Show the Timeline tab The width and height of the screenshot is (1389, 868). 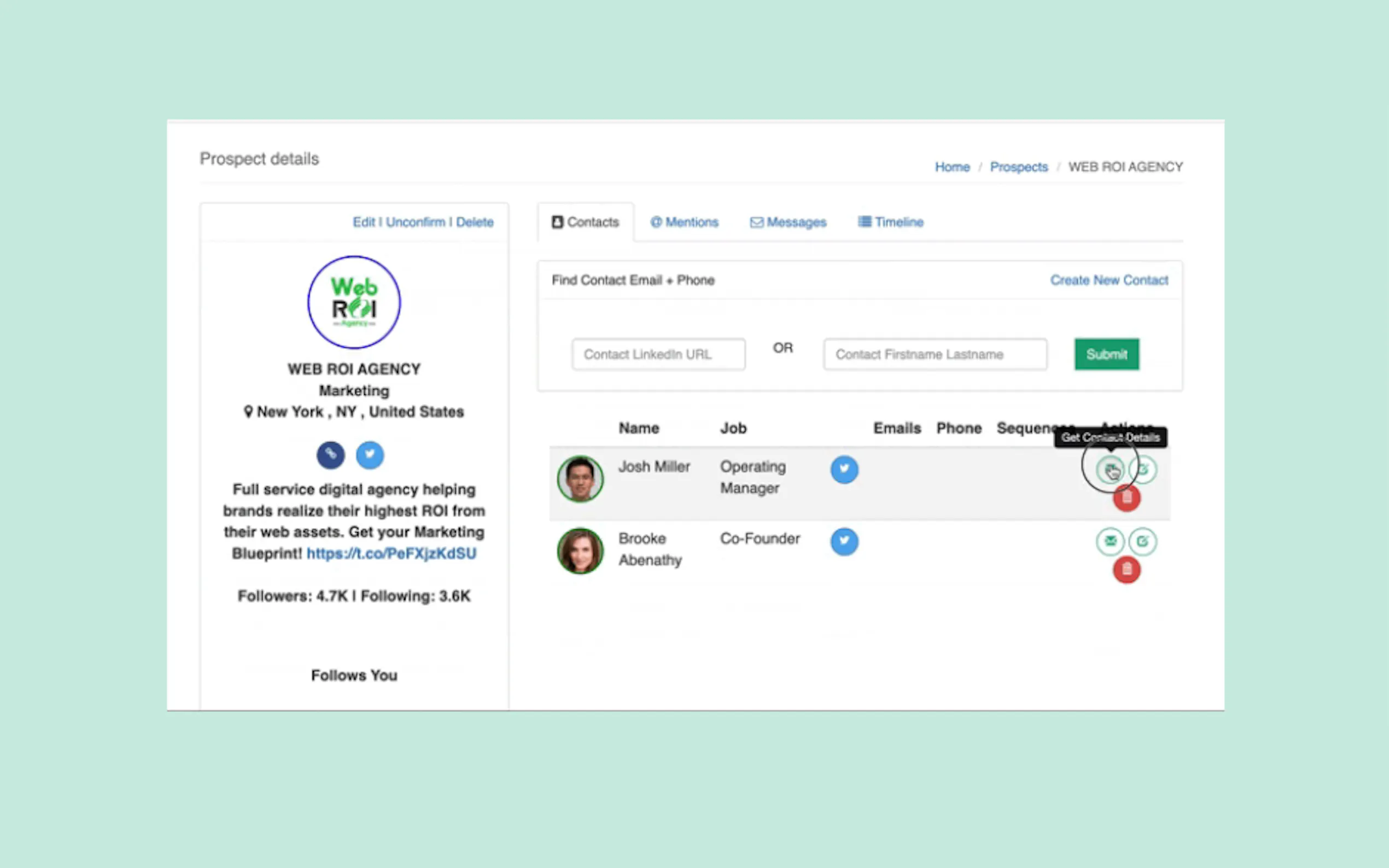890,222
